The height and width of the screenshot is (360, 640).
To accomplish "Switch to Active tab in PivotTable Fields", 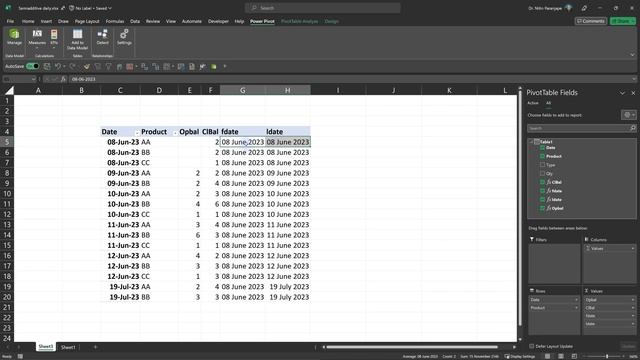I will 533,103.
